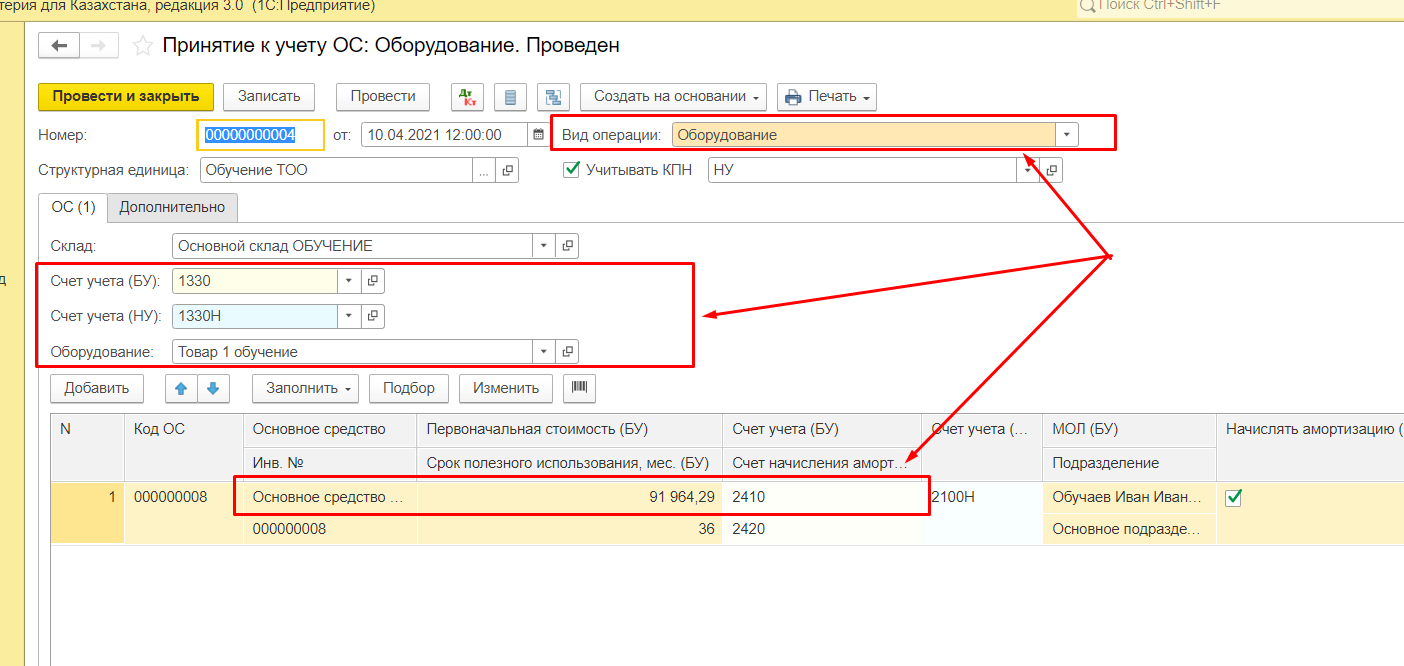This screenshot has width=1404, height=666.
Task: Click Провести и закрыть button
Action: [126, 97]
